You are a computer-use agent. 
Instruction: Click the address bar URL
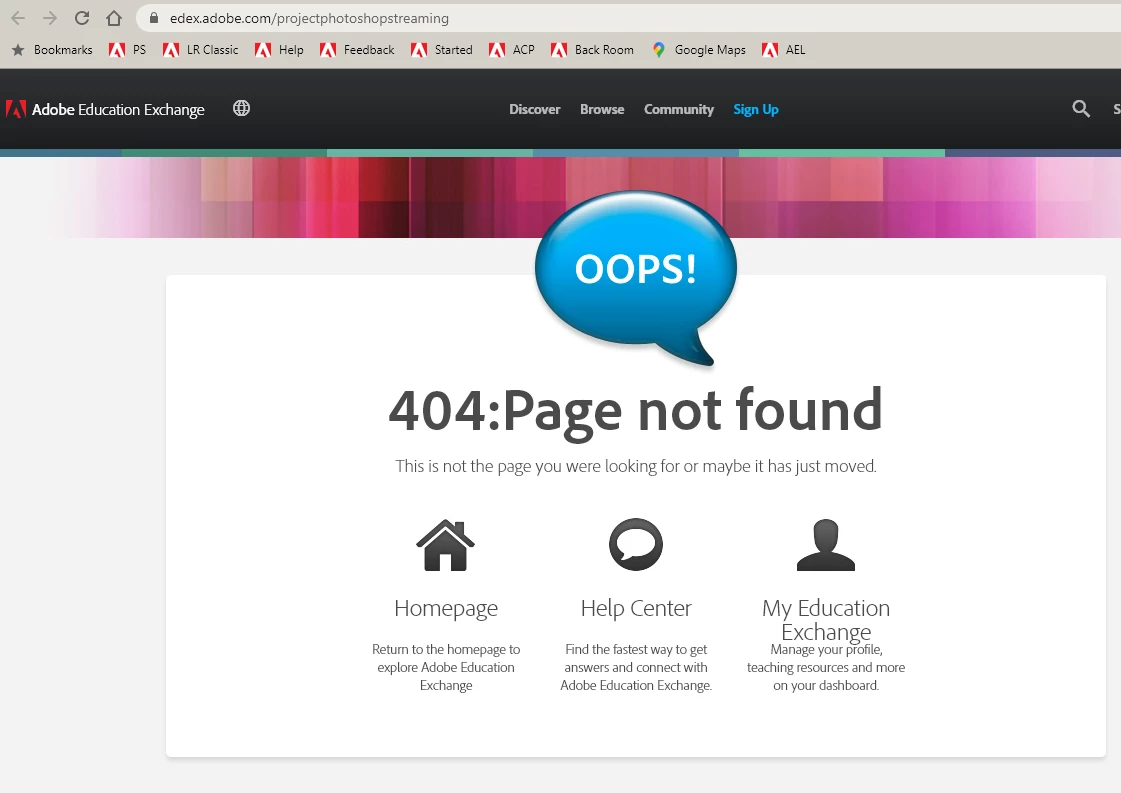(x=310, y=18)
